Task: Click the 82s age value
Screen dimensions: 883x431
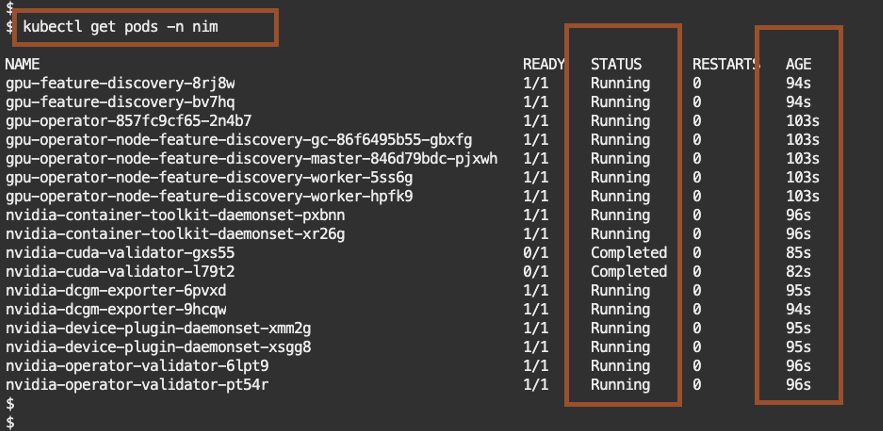Action: tap(798, 271)
